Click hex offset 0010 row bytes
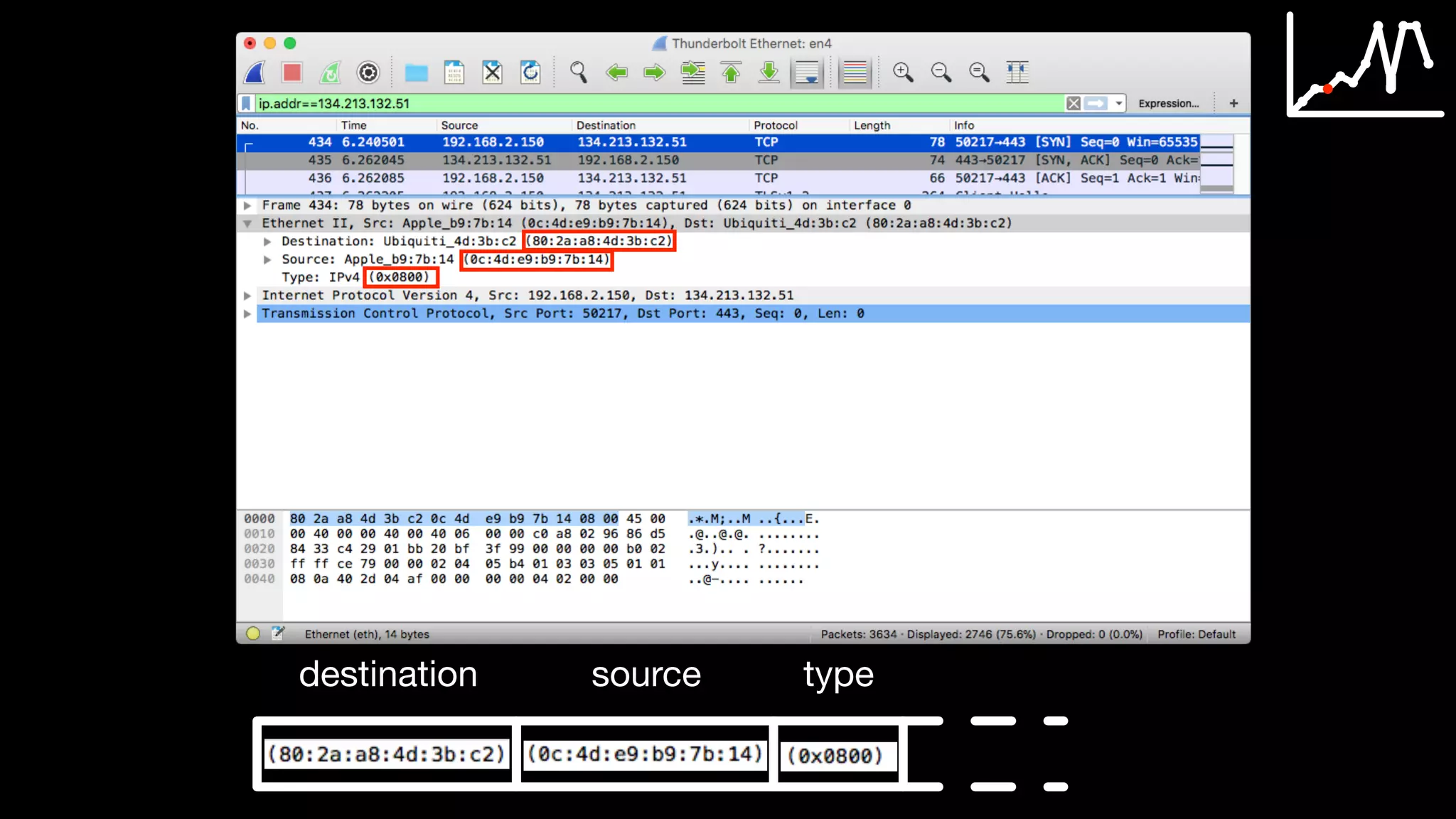The image size is (1456, 819). click(x=477, y=534)
